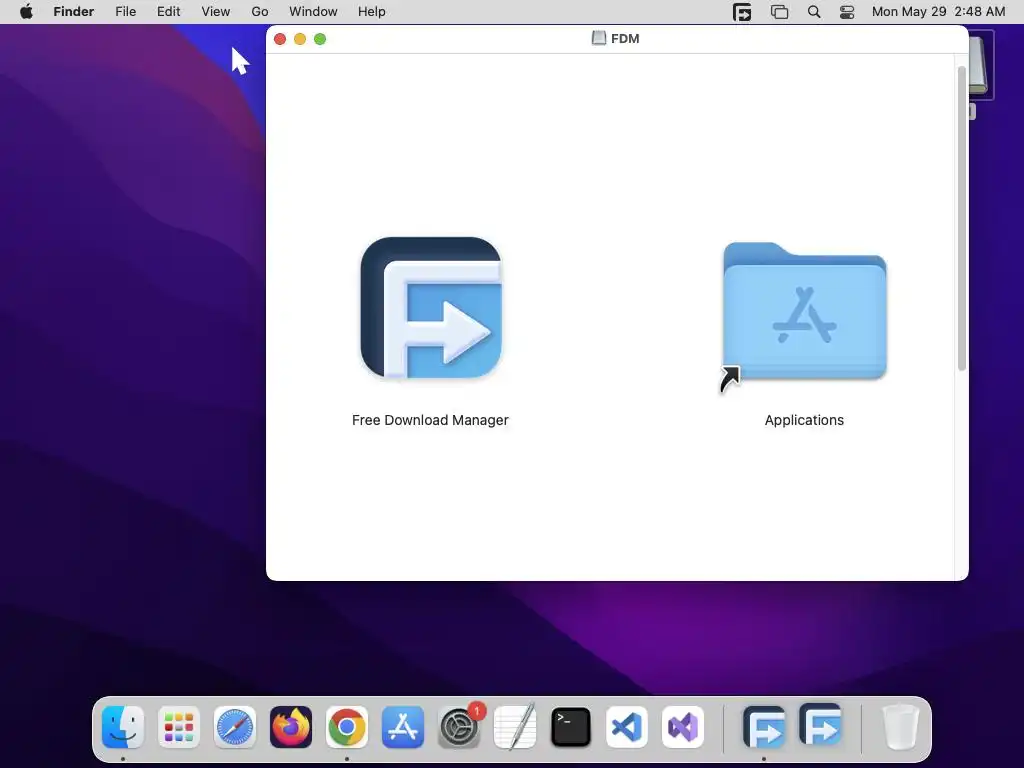The width and height of the screenshot is (1024, 768).
Task: Open the Apple menu
Action: 26,11
